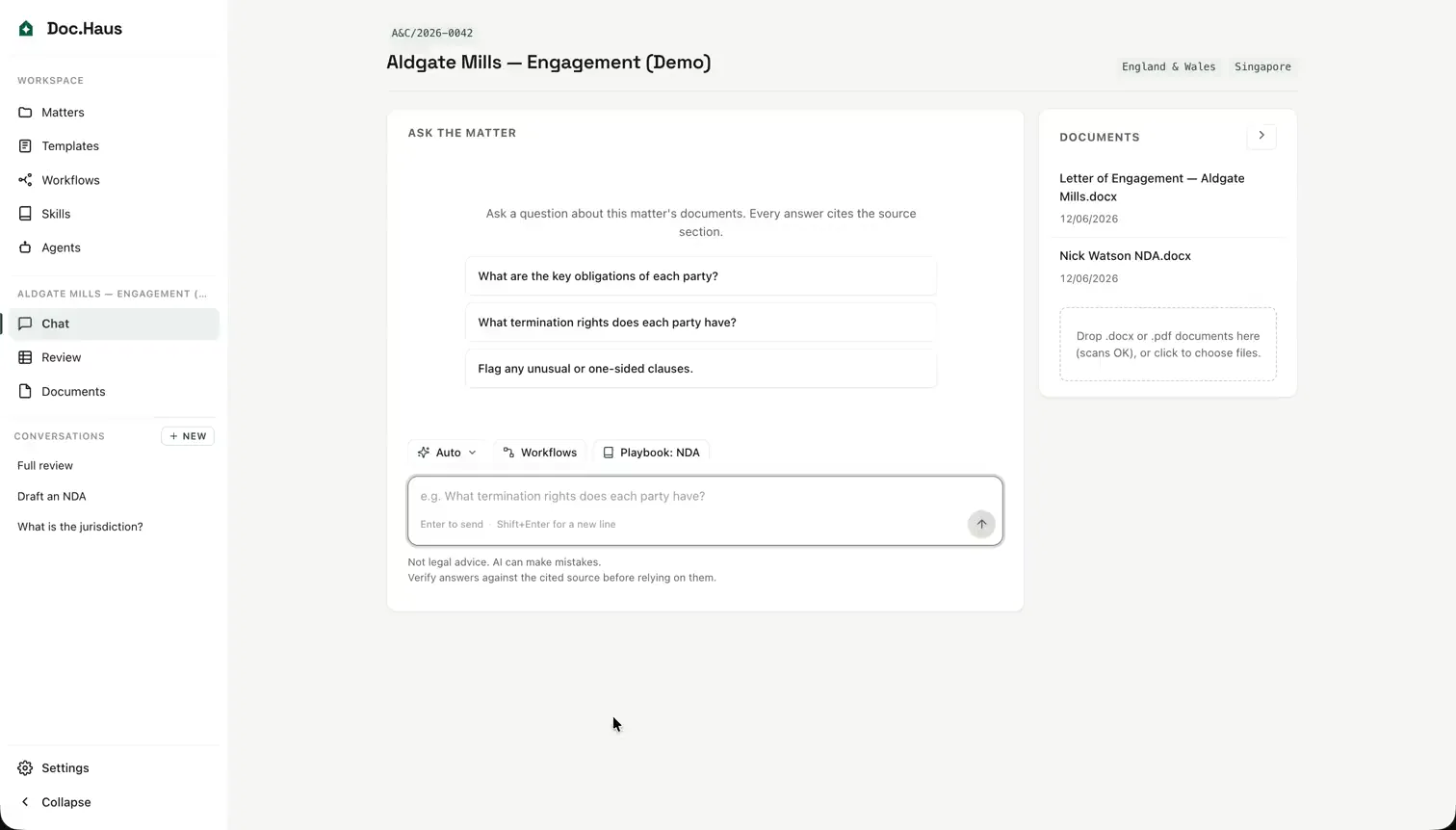Click the Settings gear icon

tap(25, 768)
